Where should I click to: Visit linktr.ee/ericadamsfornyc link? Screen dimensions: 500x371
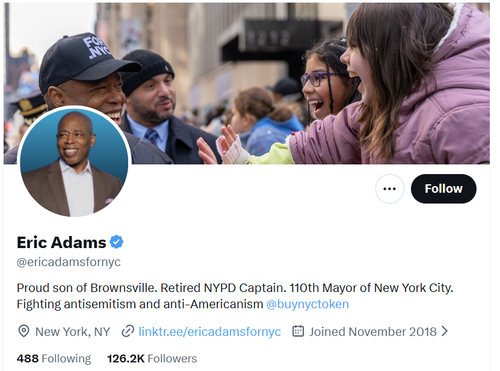point(210,332)
